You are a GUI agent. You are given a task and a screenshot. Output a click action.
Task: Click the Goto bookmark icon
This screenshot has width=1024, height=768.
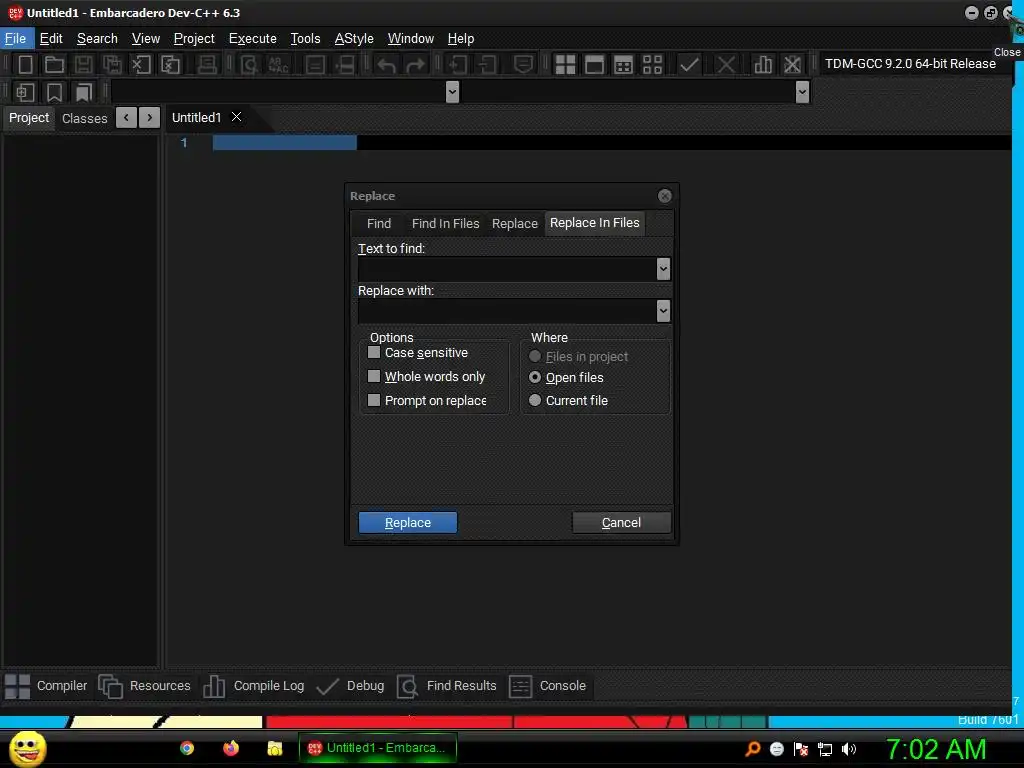(x=84, y=92)
